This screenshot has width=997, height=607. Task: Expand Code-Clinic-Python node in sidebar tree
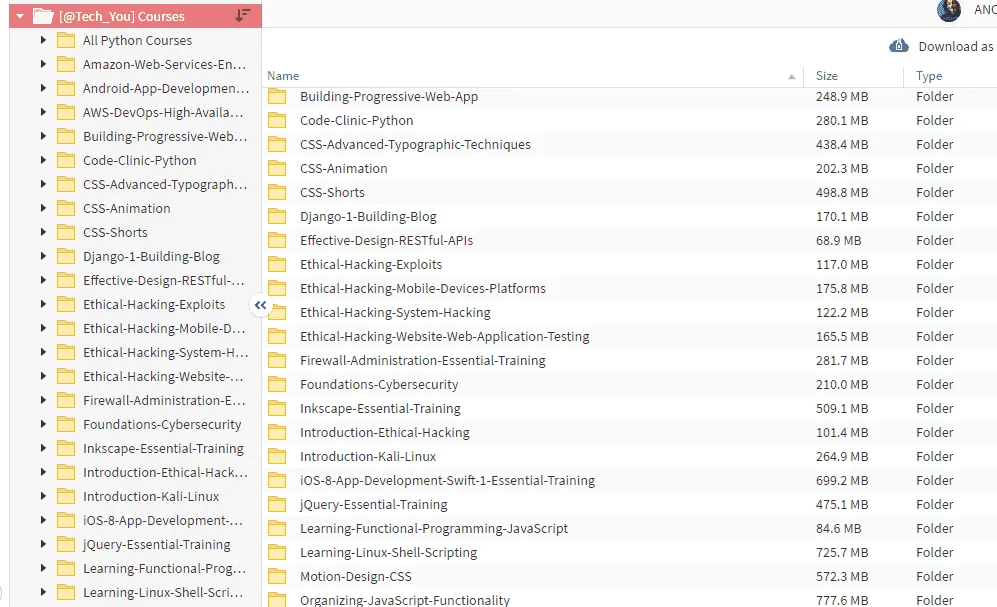43,160
